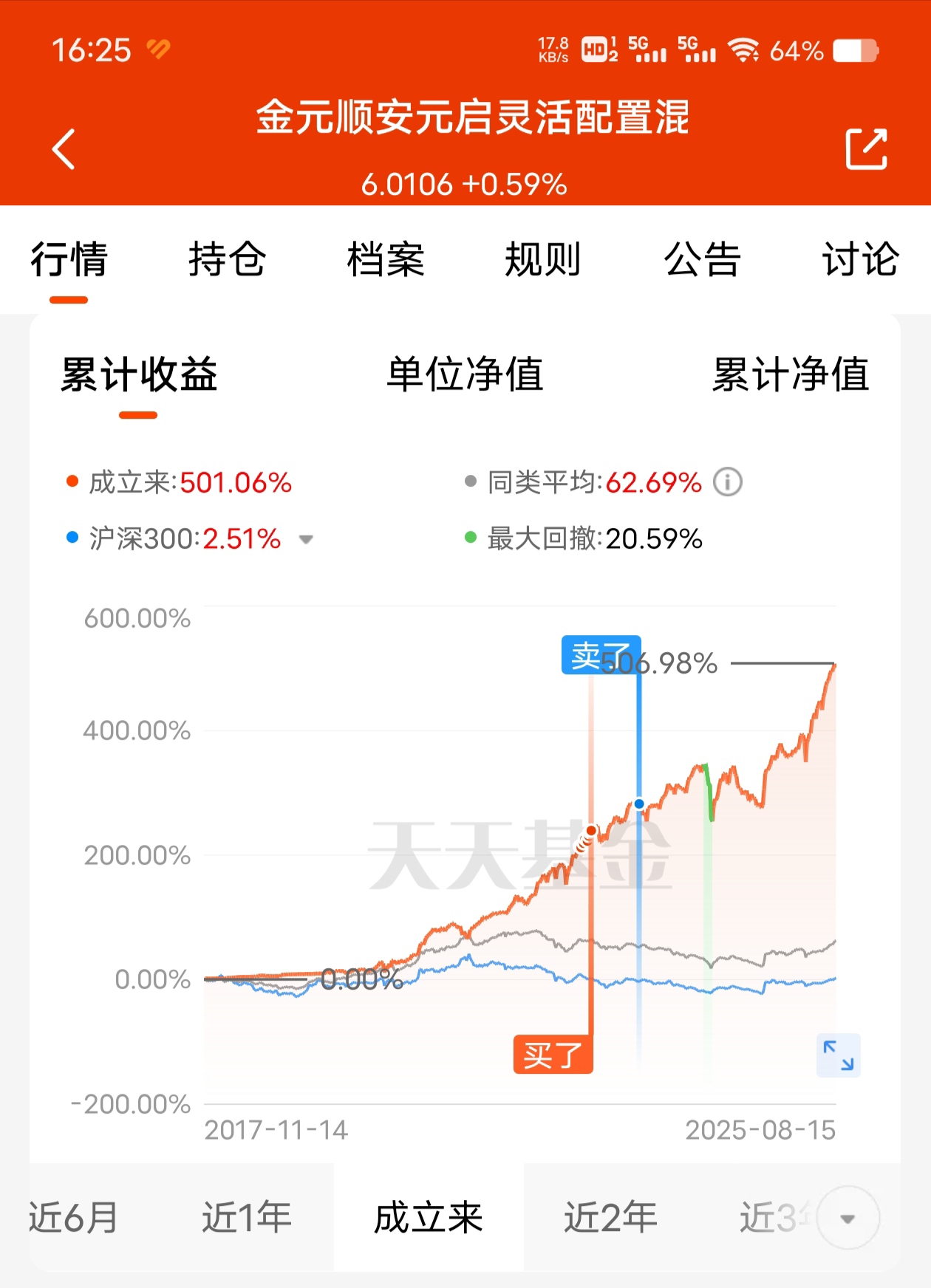Tap info icon beside 同类平均
This screenshot has height=1288, width=931.
pyautogui.click(x=727, y=482)
